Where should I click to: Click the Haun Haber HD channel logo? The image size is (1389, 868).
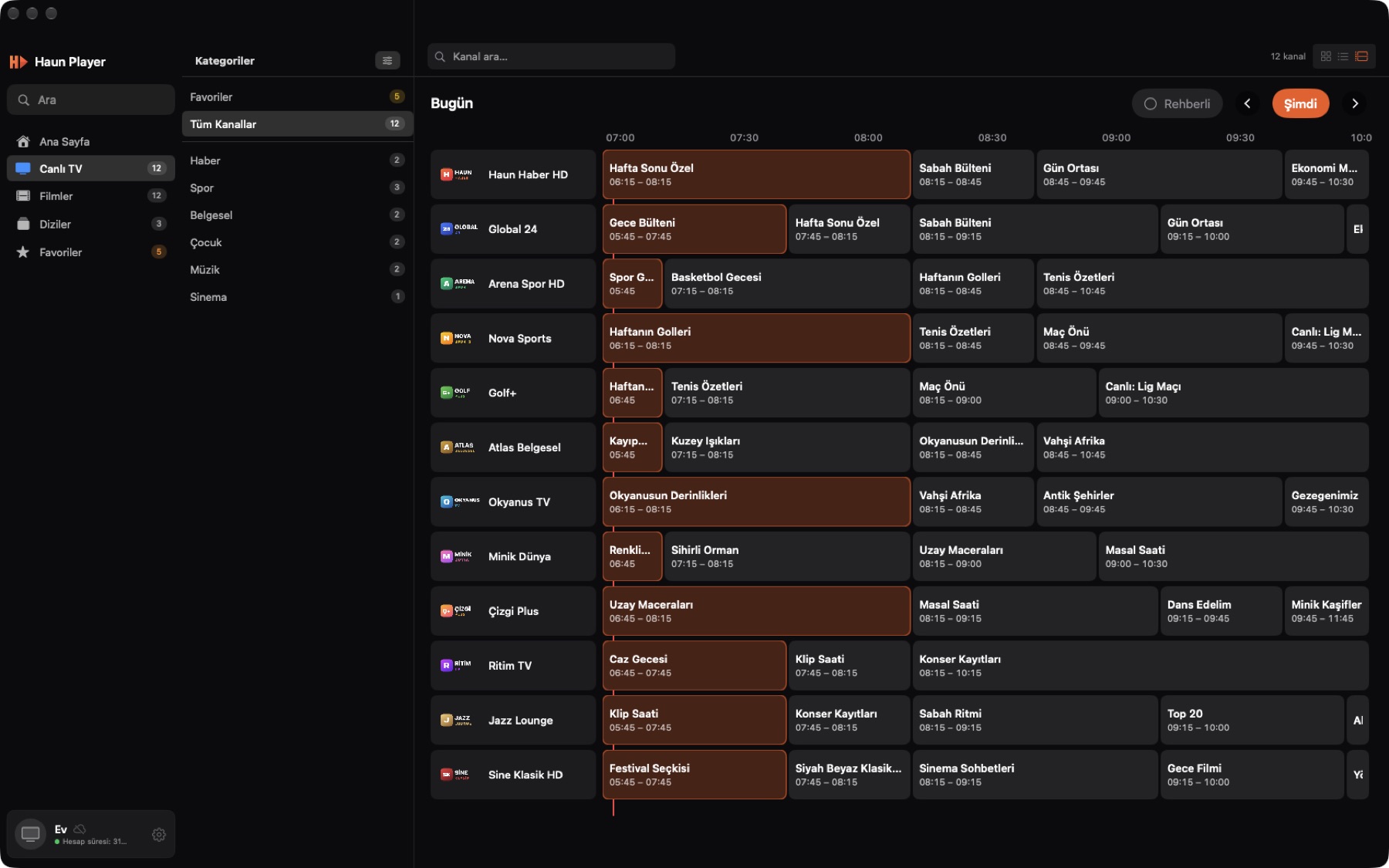[x=458, y=174]
